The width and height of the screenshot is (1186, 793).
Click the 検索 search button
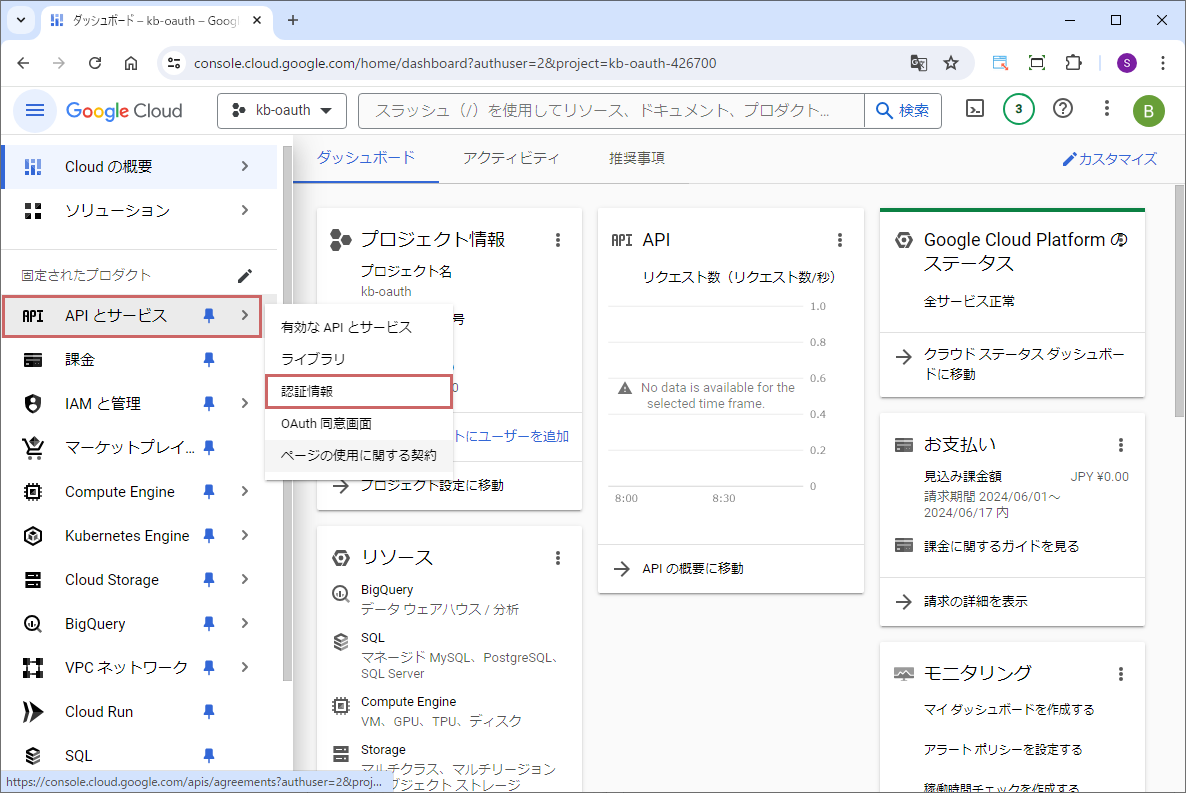click(903, 111)
